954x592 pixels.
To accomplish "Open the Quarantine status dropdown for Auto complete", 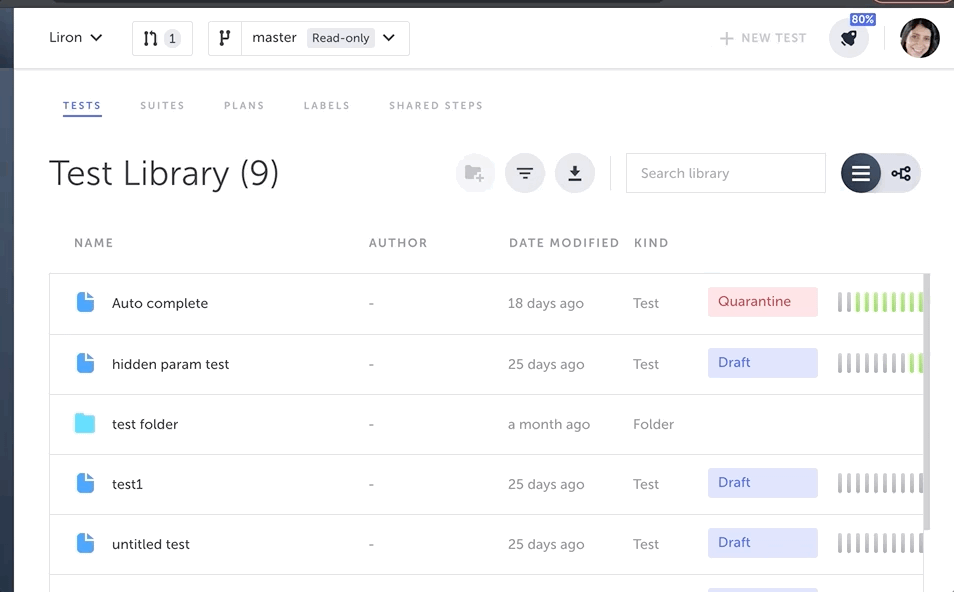I will click(762, 302).
